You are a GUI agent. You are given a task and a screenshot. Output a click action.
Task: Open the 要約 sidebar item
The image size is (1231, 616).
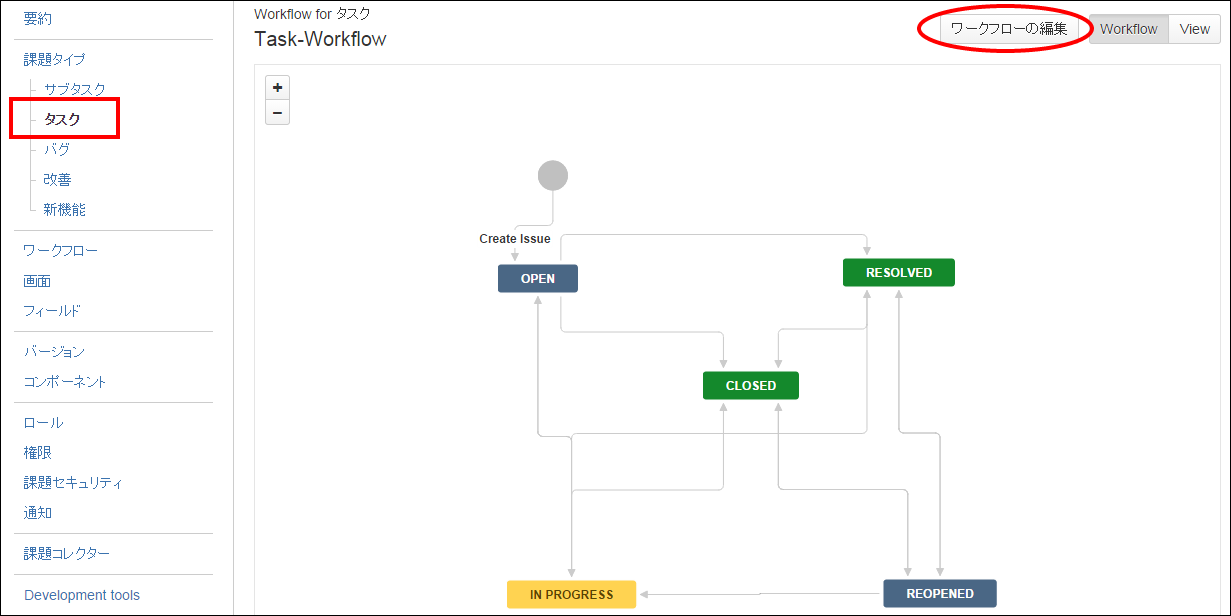click(x=38, y=18)
